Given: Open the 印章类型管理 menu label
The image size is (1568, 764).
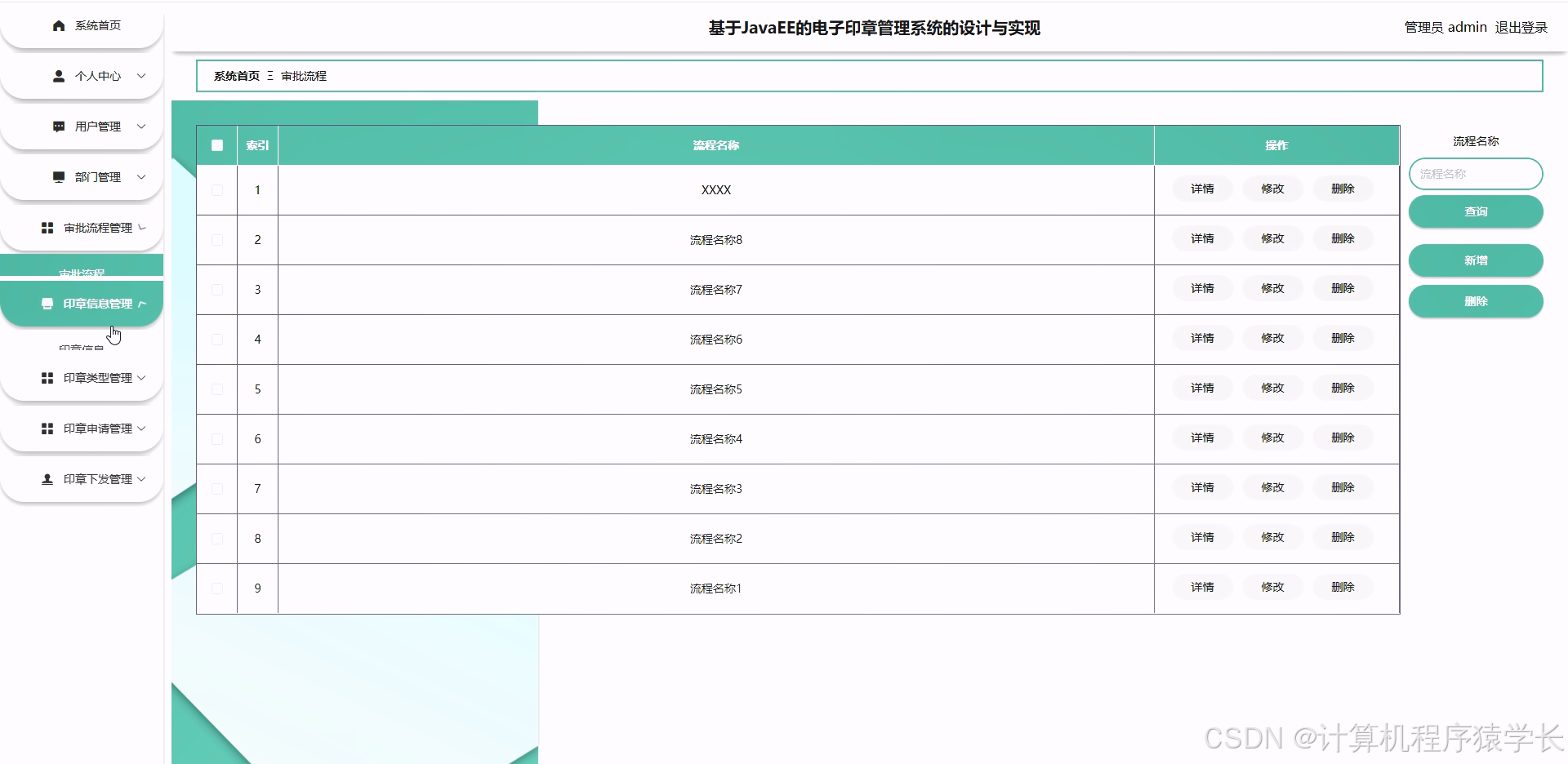Looking at the screenshot, I should (x=98, y=378).
